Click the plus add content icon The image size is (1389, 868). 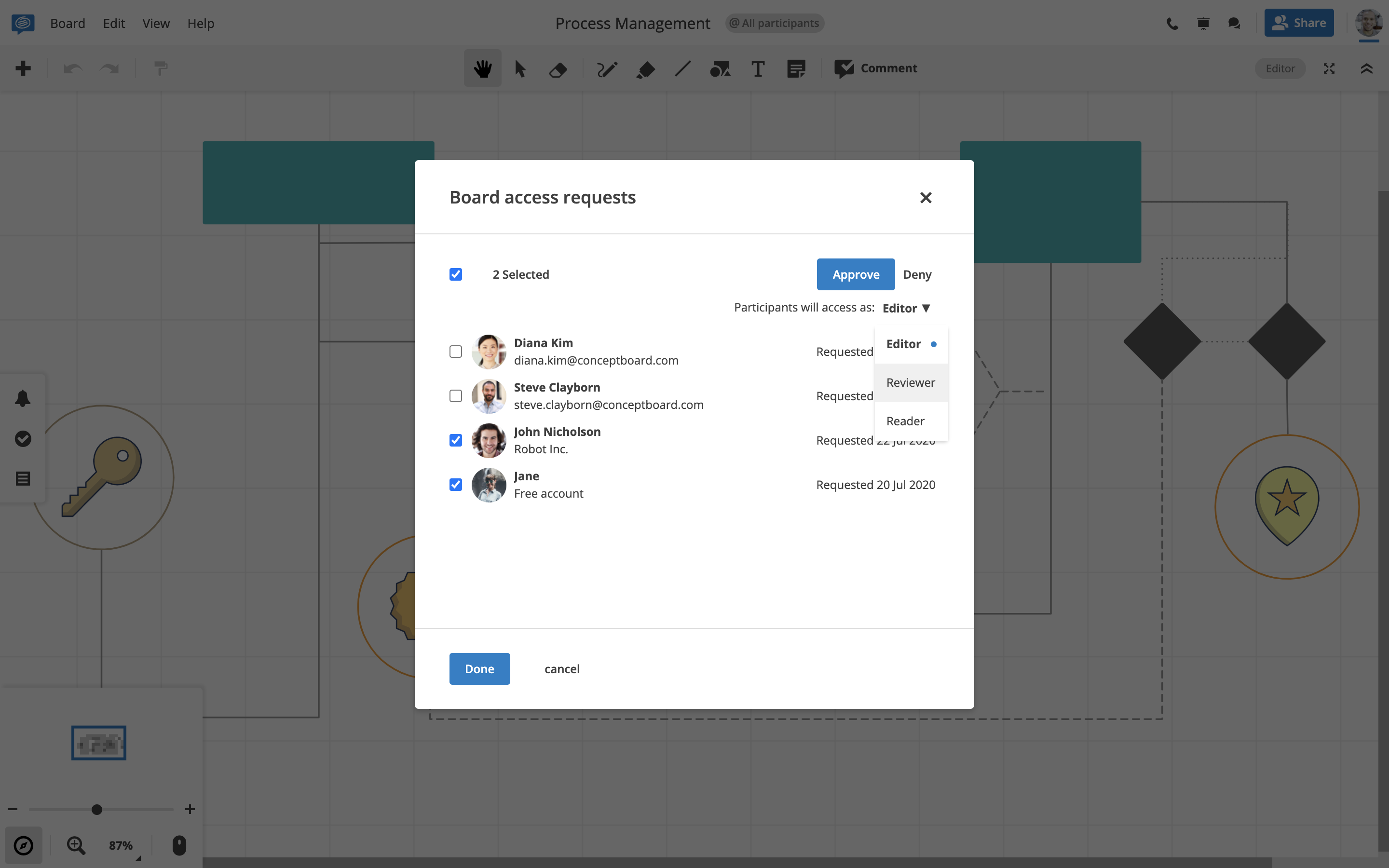[x=23, y=68]
